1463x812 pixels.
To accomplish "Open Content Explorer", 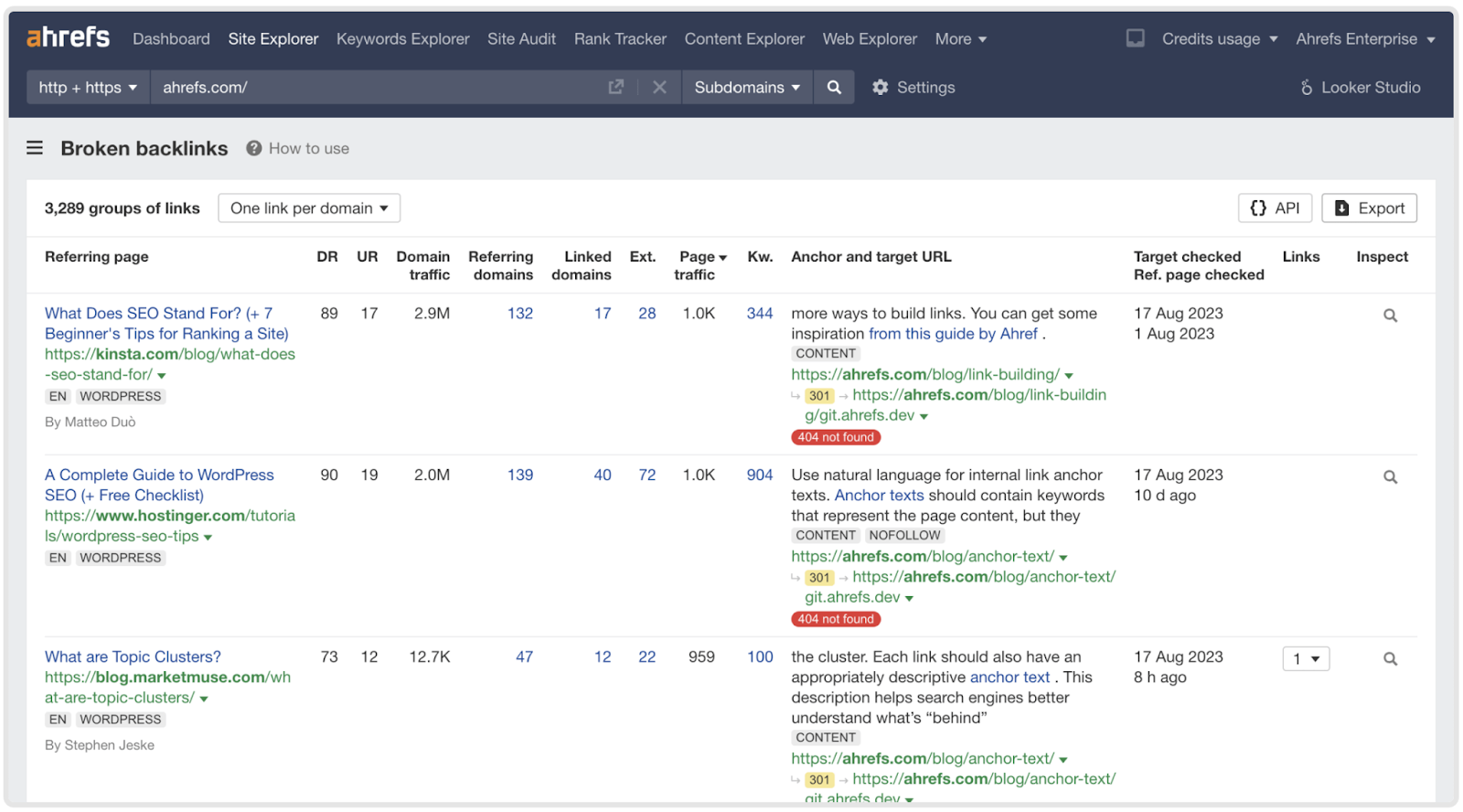I will click(744, 38).
